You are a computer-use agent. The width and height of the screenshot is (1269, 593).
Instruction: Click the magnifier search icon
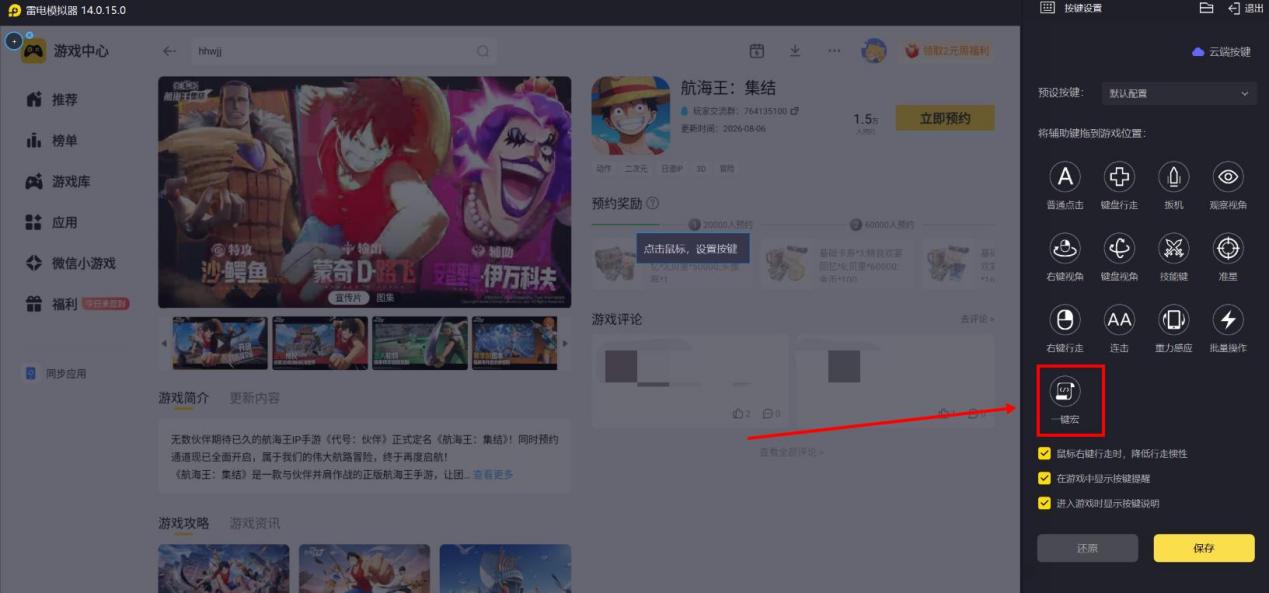tap(484, 51)
